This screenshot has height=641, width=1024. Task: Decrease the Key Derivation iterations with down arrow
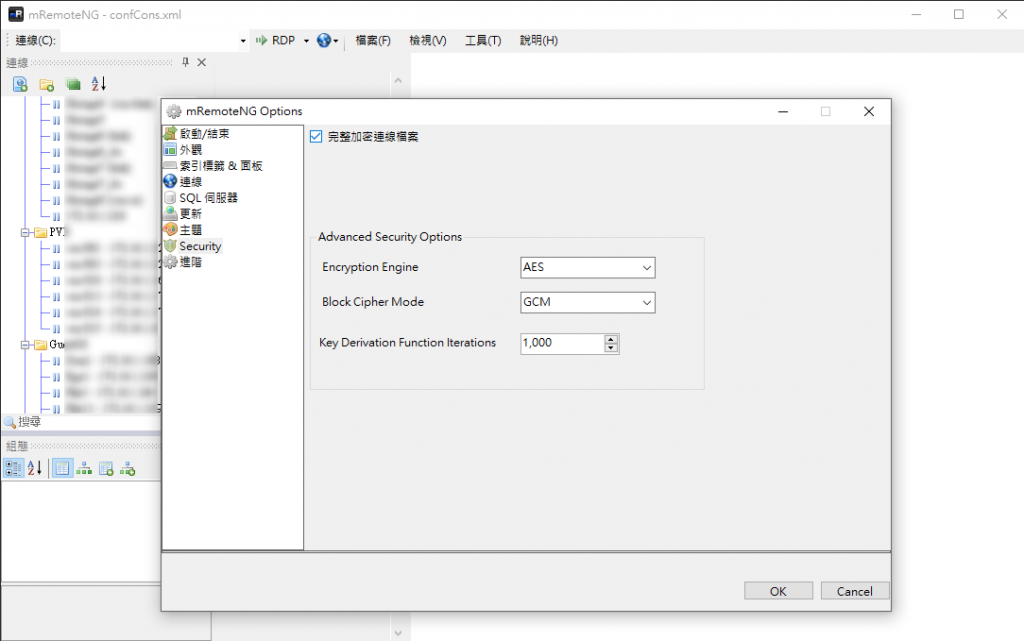[611, 348]
